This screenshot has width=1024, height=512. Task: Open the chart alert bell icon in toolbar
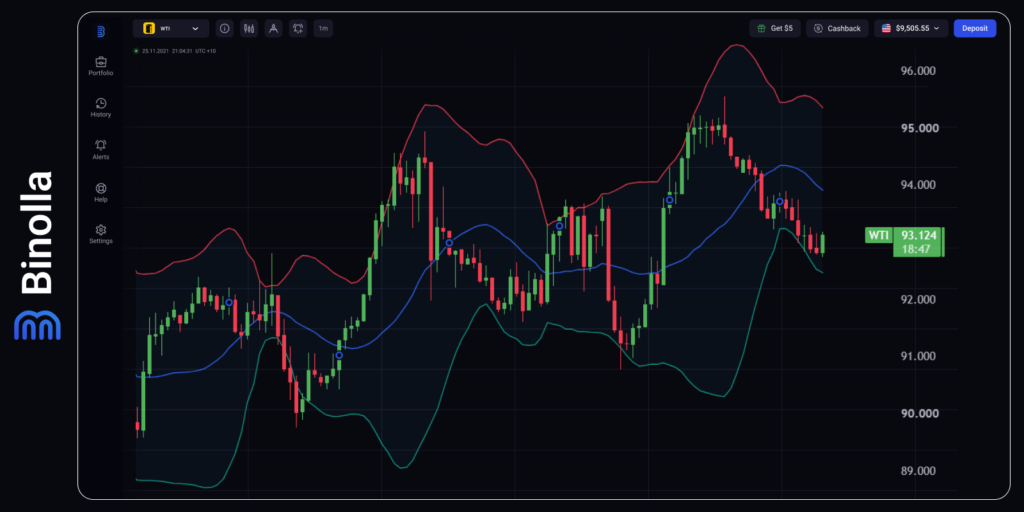click(x=298, y=29)
